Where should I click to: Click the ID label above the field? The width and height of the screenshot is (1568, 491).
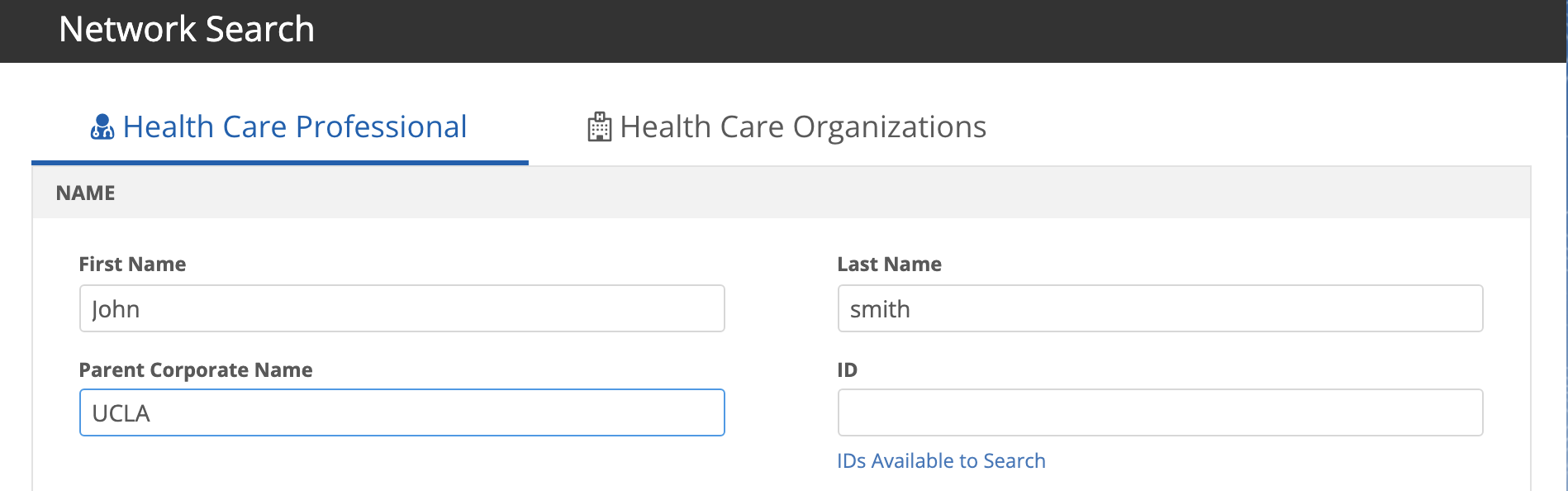[x=847, y=370]
